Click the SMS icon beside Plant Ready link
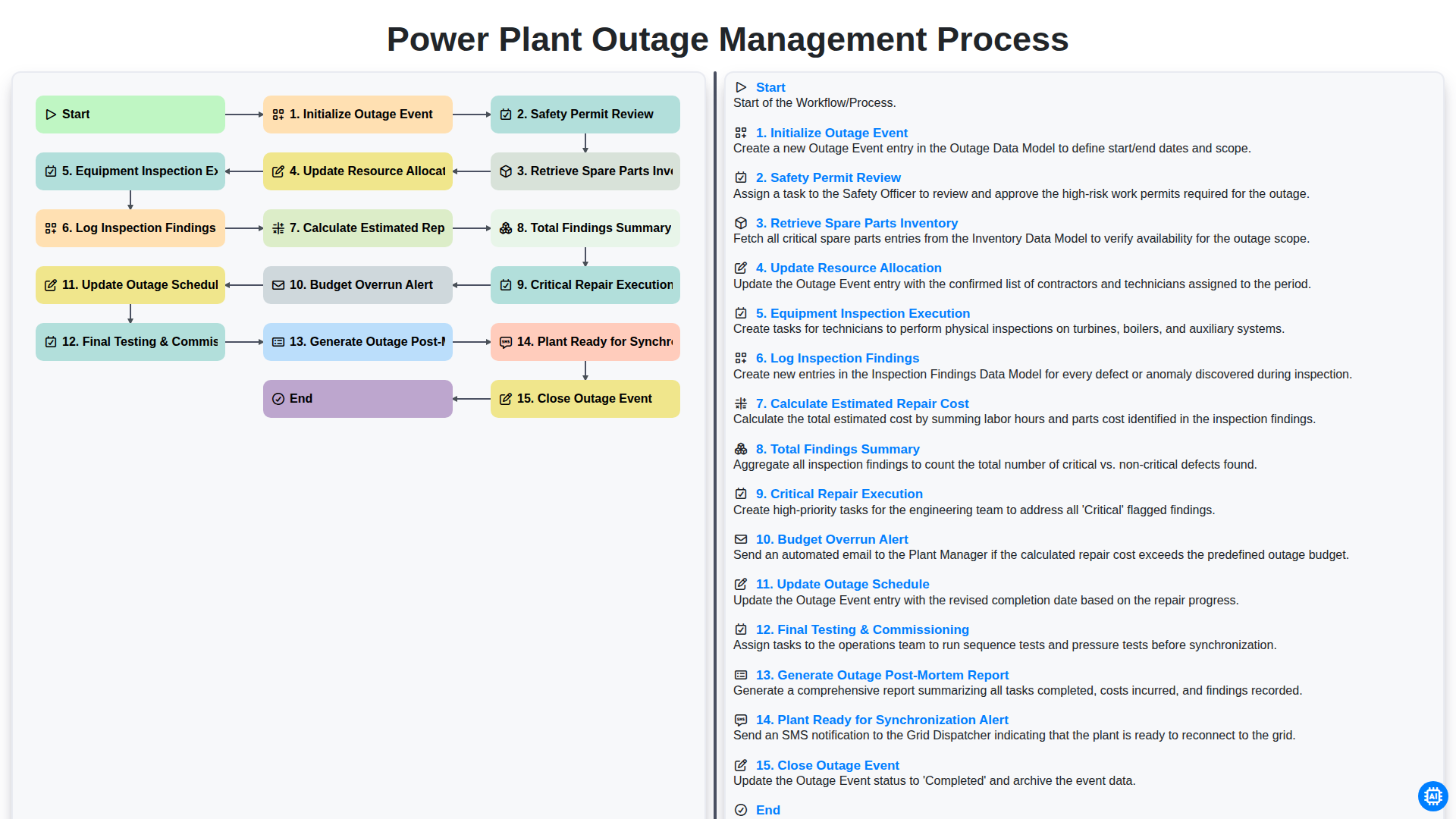This screenshot has width=1456, height=819. click(x=741, y=720)
